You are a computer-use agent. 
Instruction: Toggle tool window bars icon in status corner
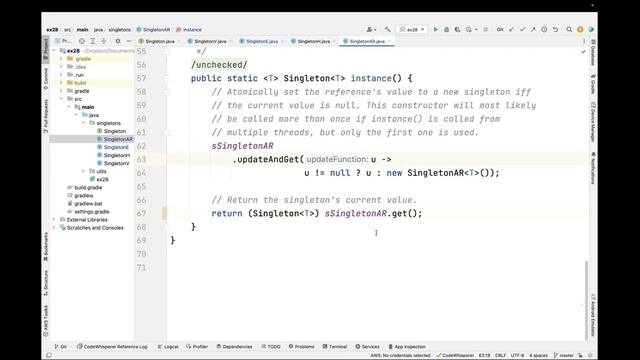pyautogui.click(x=49, y=355)
